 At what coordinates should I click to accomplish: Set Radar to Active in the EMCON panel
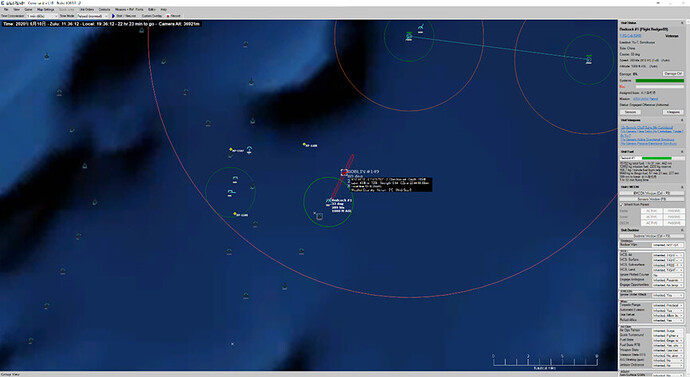click(x=651, y=211)
